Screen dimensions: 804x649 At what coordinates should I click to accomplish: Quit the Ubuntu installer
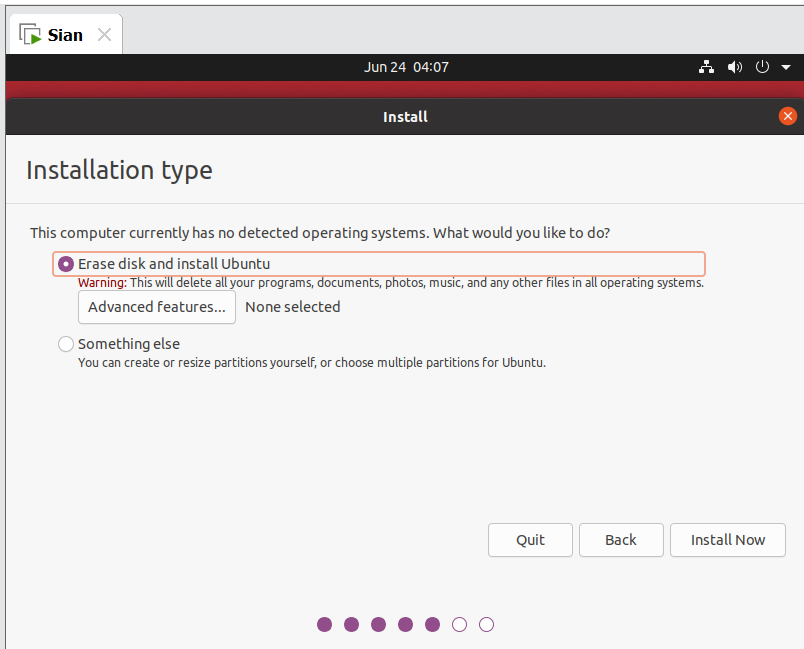(x=530, y=540)
